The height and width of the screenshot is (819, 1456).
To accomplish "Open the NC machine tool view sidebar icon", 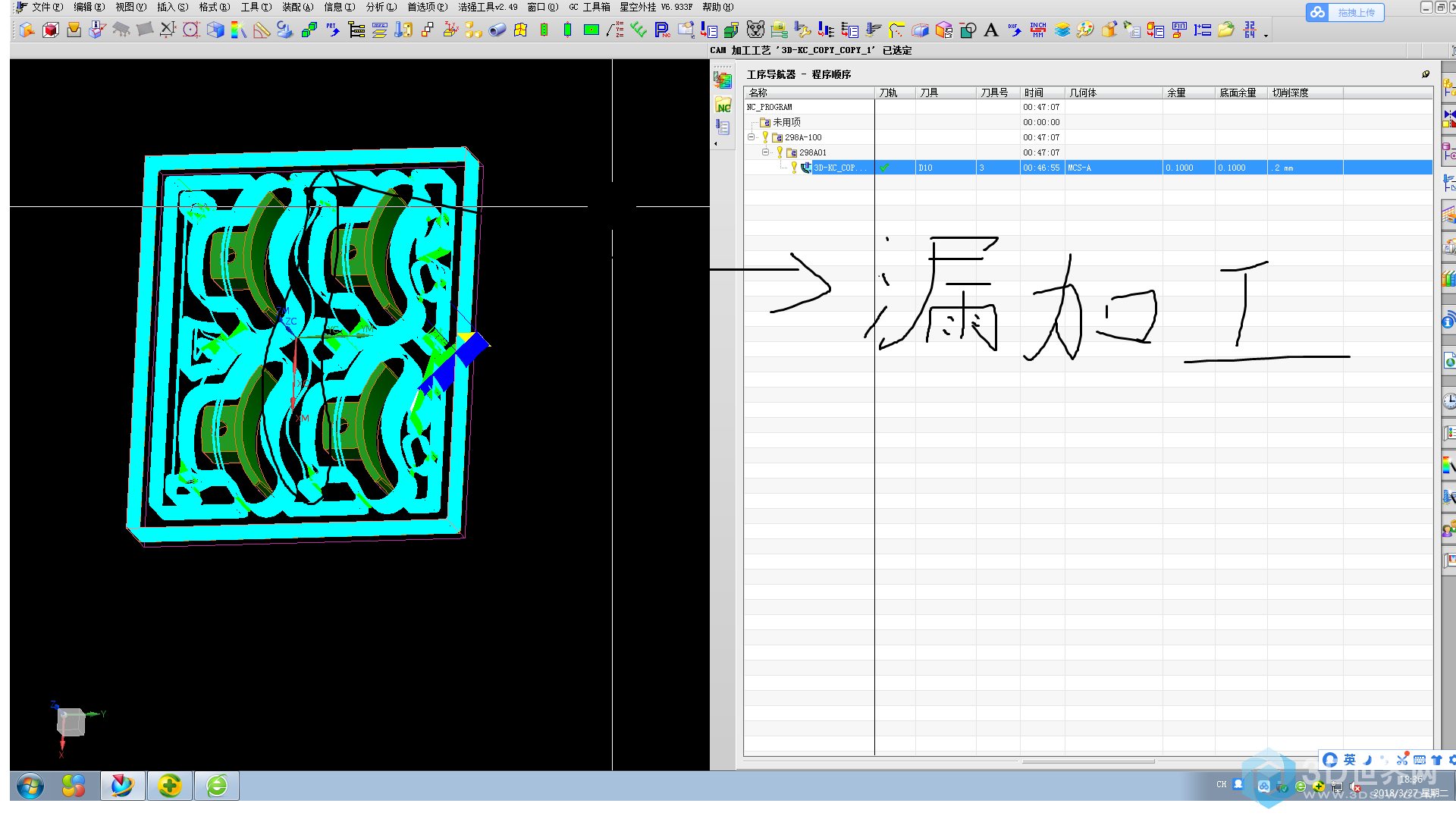I will 723,105.
